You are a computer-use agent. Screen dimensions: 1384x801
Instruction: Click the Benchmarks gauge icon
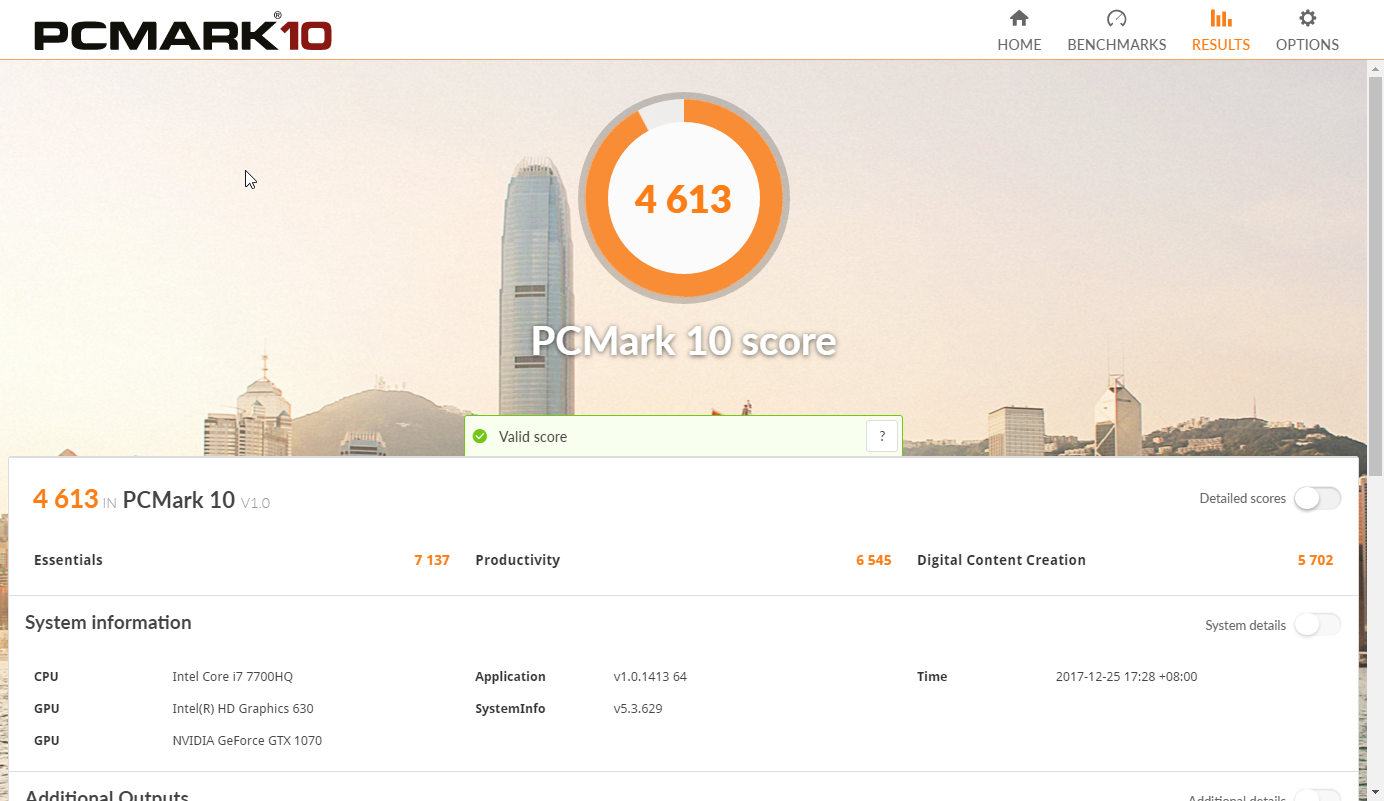1117,18
